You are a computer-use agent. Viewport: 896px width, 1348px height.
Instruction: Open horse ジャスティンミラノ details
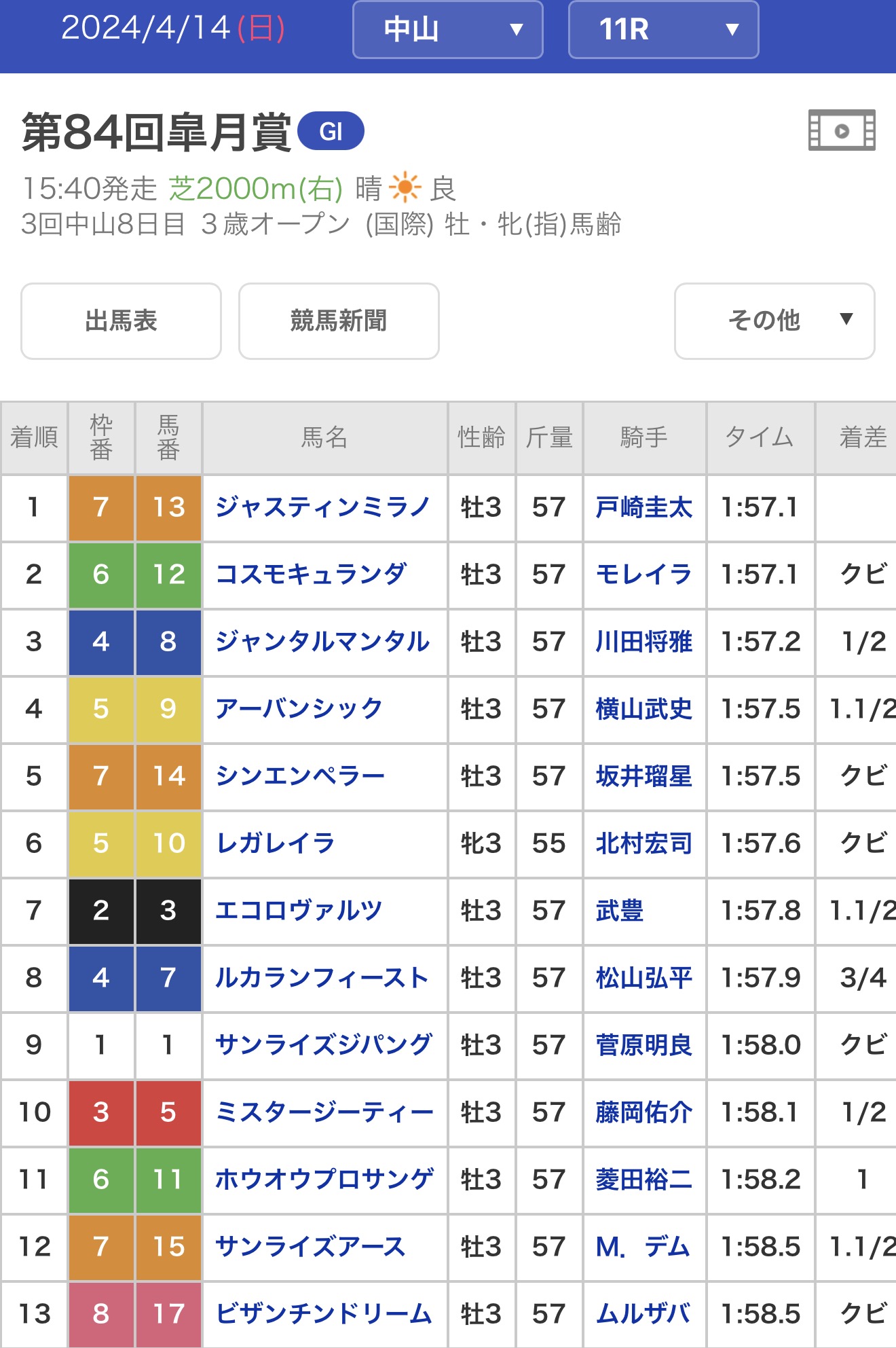(323, 507)
